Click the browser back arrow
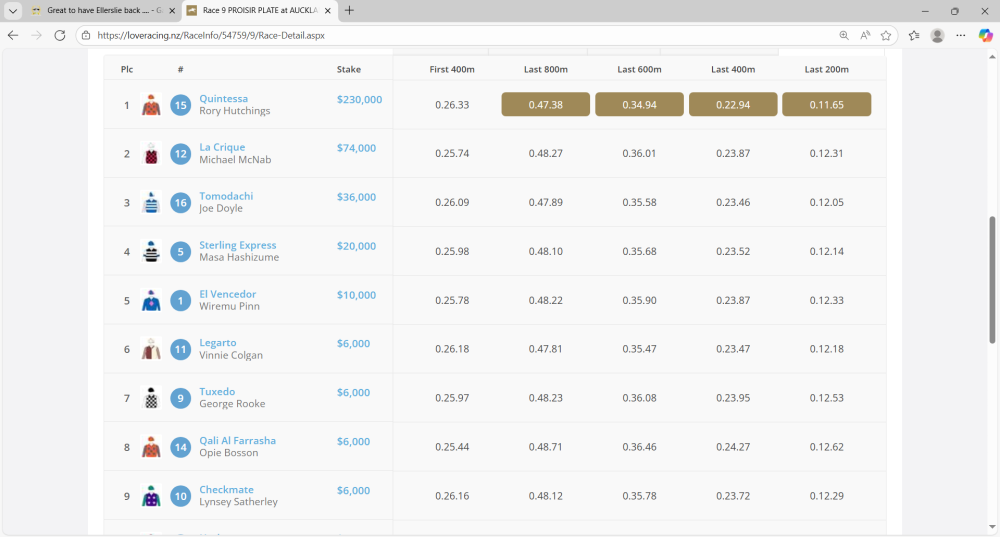This screenshot has width=1000, height=537. pyautogui.click(x=13, y=35)
